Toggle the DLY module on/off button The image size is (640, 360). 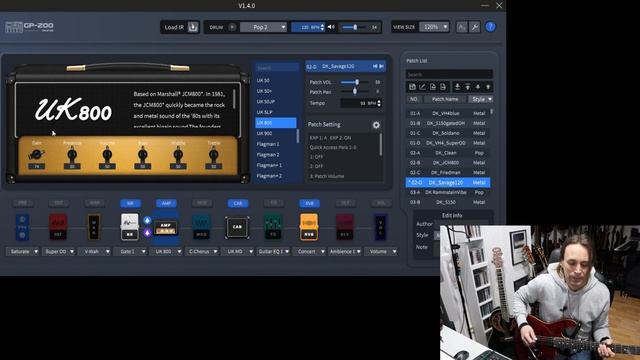(x=345, y=203)
